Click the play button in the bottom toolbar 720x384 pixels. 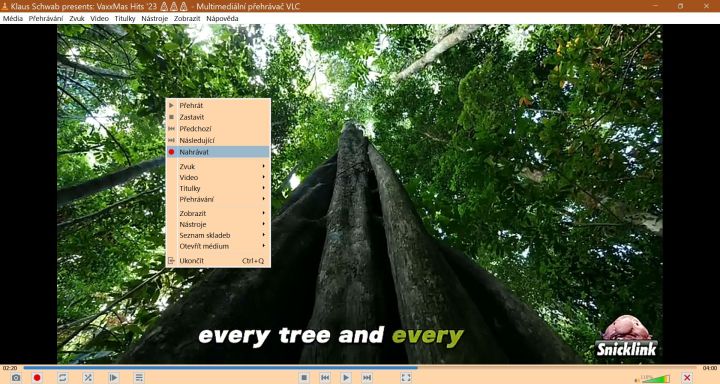(346, 378)
